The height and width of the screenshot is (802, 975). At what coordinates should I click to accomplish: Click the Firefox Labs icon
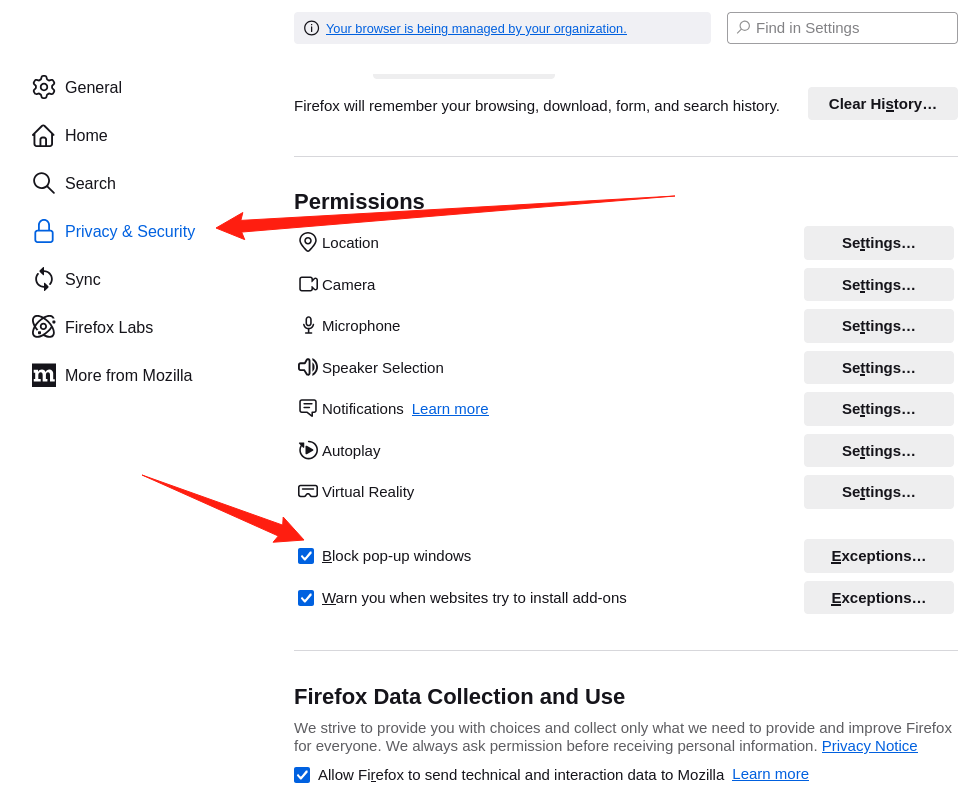point(44,327)
